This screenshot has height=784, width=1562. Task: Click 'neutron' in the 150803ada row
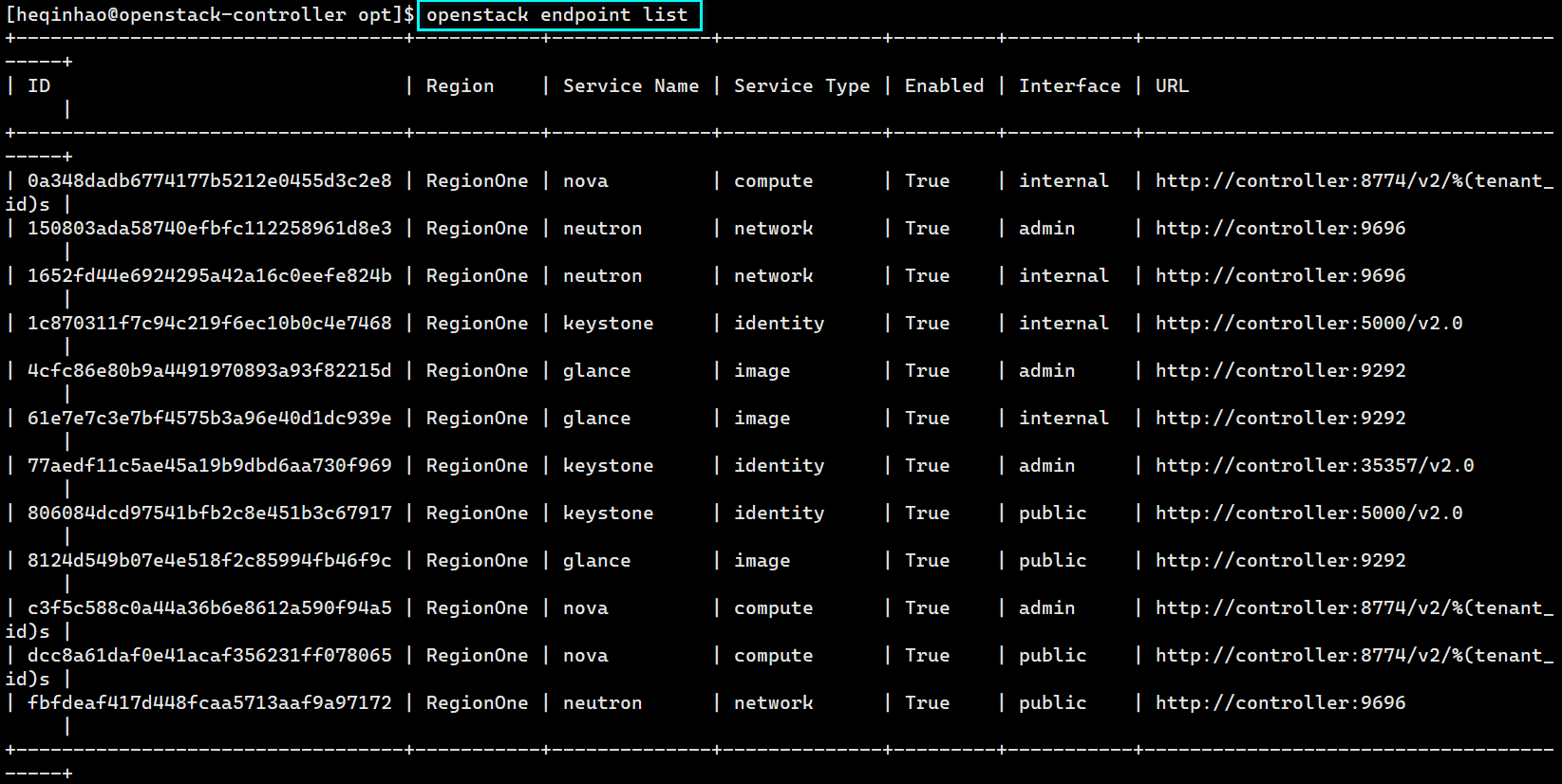click(602, 229)
